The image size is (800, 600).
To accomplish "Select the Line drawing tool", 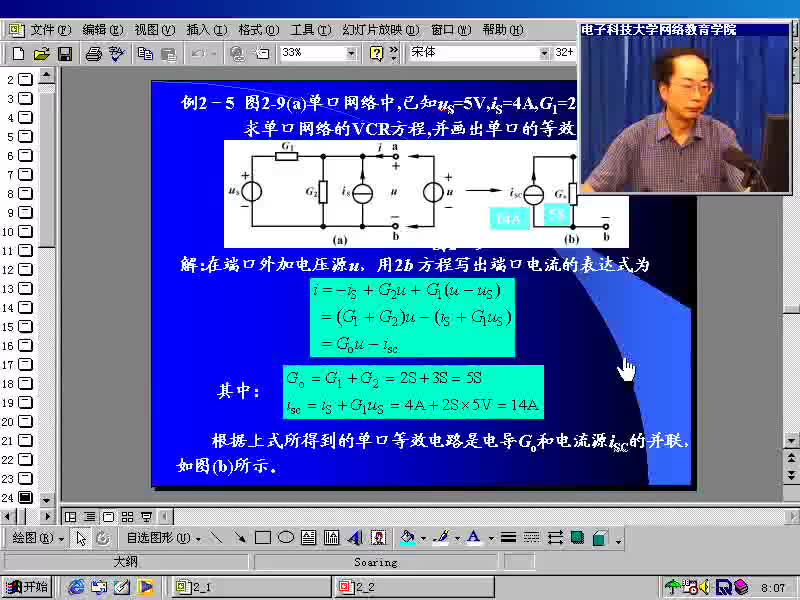I will click(216, 537).
